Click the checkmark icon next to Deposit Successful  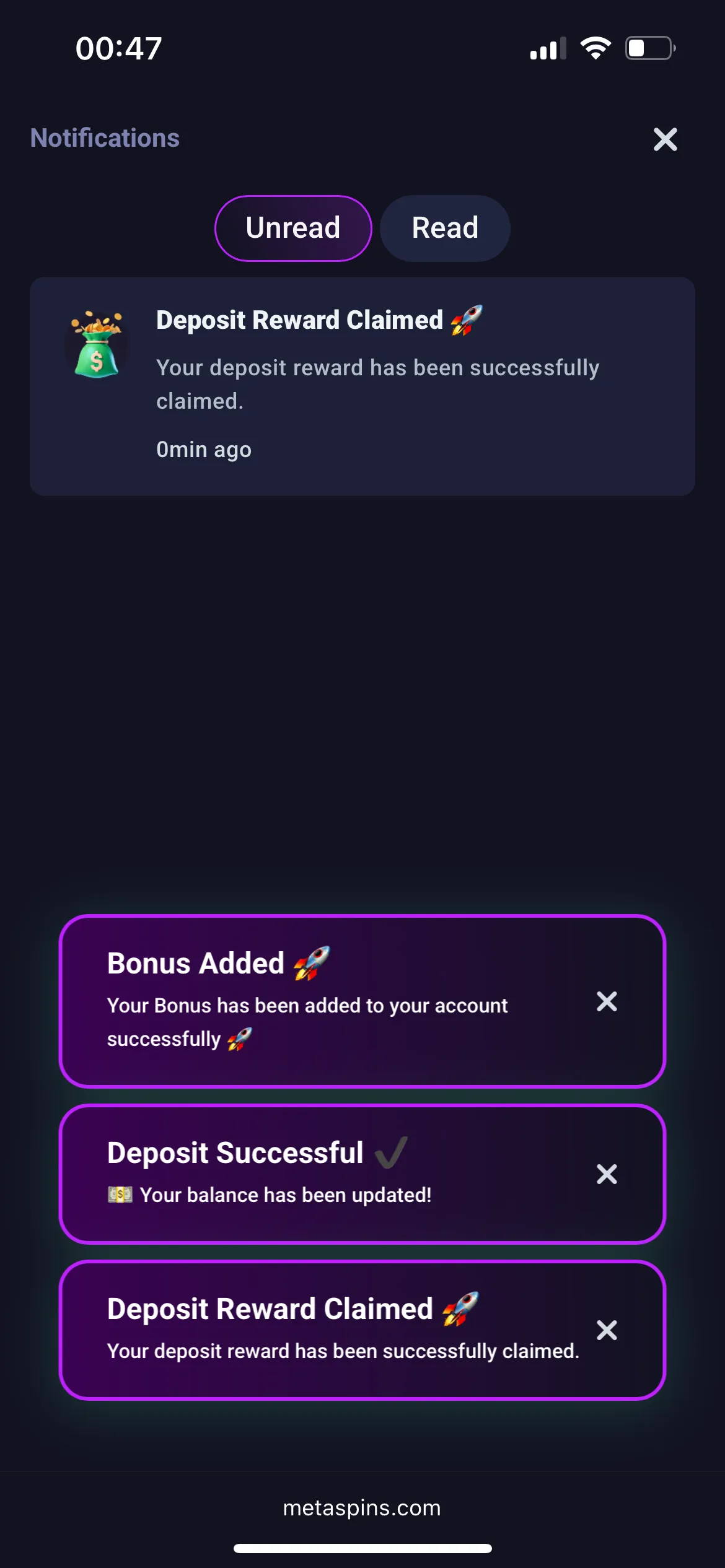pyautogui.click(x=392, y=1152)
